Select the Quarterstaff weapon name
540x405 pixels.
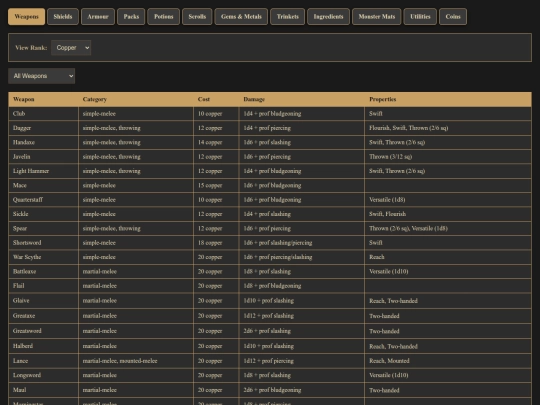point(28,200)
